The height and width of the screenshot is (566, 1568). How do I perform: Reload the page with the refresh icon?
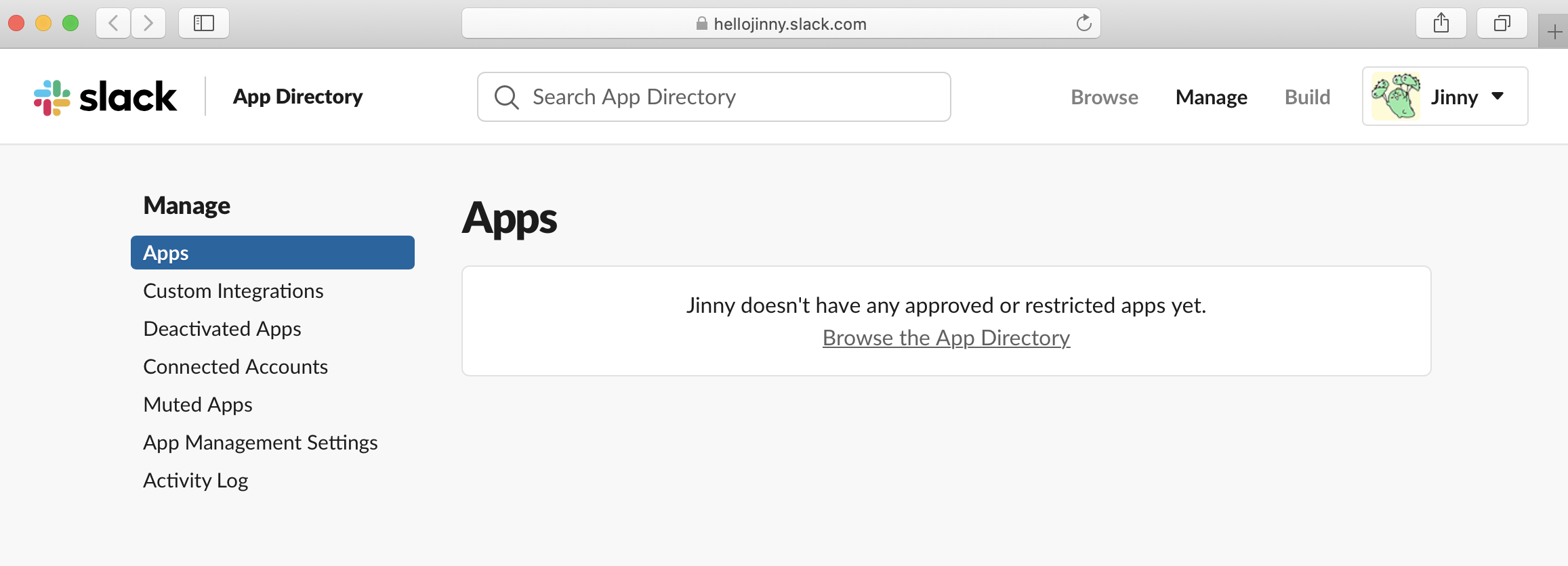click(1084, 24)
